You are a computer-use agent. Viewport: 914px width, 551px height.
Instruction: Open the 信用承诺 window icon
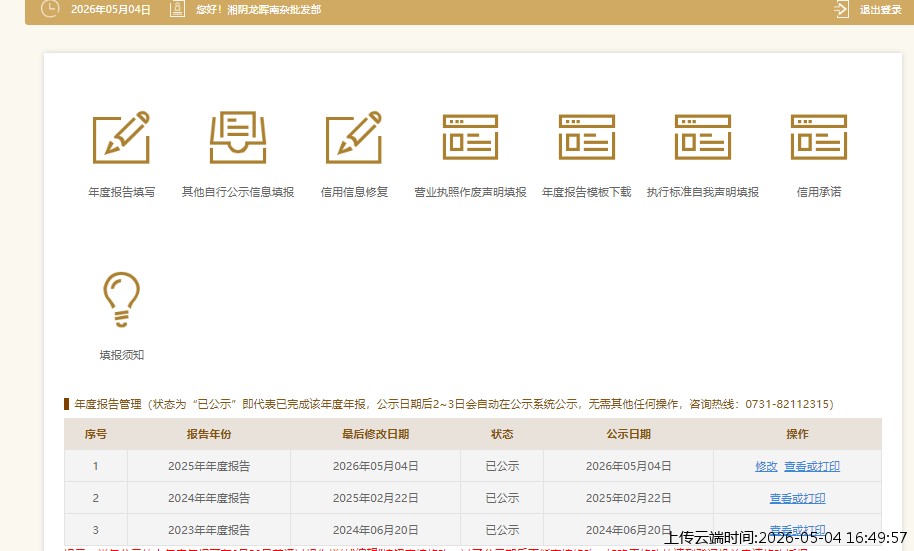[818, 138]
